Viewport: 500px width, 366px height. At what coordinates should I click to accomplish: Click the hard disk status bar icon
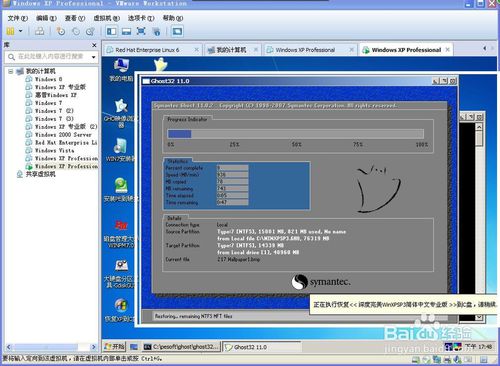point(415,359)
